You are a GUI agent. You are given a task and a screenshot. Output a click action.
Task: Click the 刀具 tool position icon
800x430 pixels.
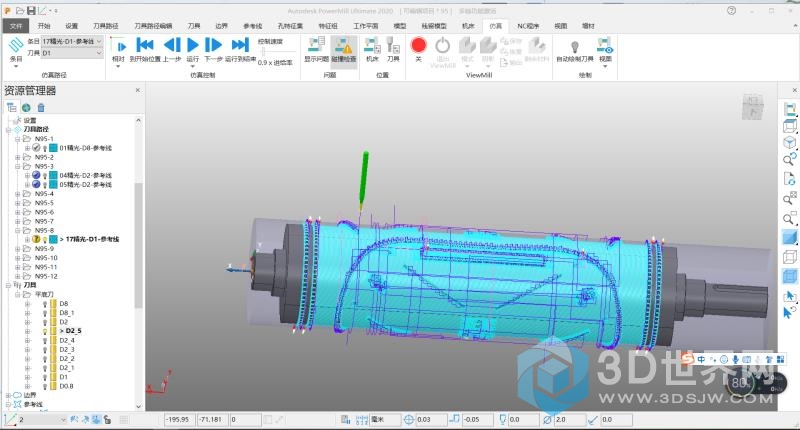[393, 45]
